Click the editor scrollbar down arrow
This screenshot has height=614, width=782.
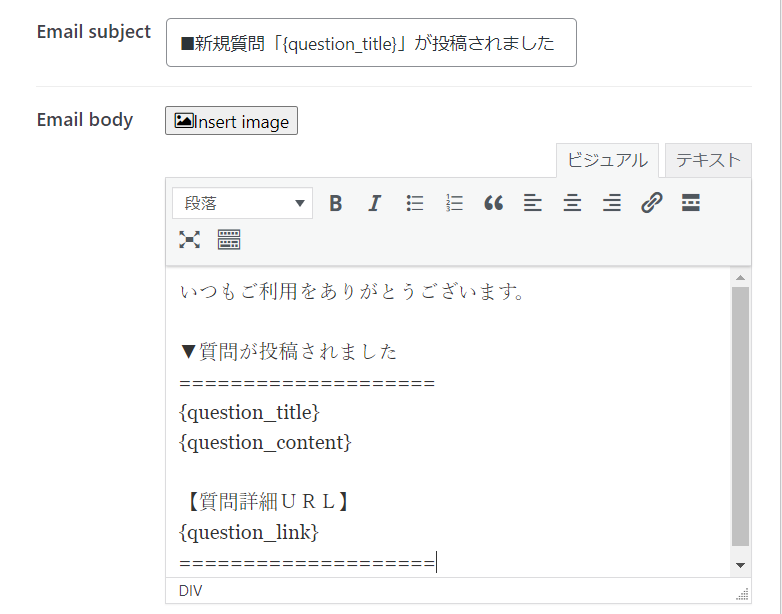click(x=740, y=565)
